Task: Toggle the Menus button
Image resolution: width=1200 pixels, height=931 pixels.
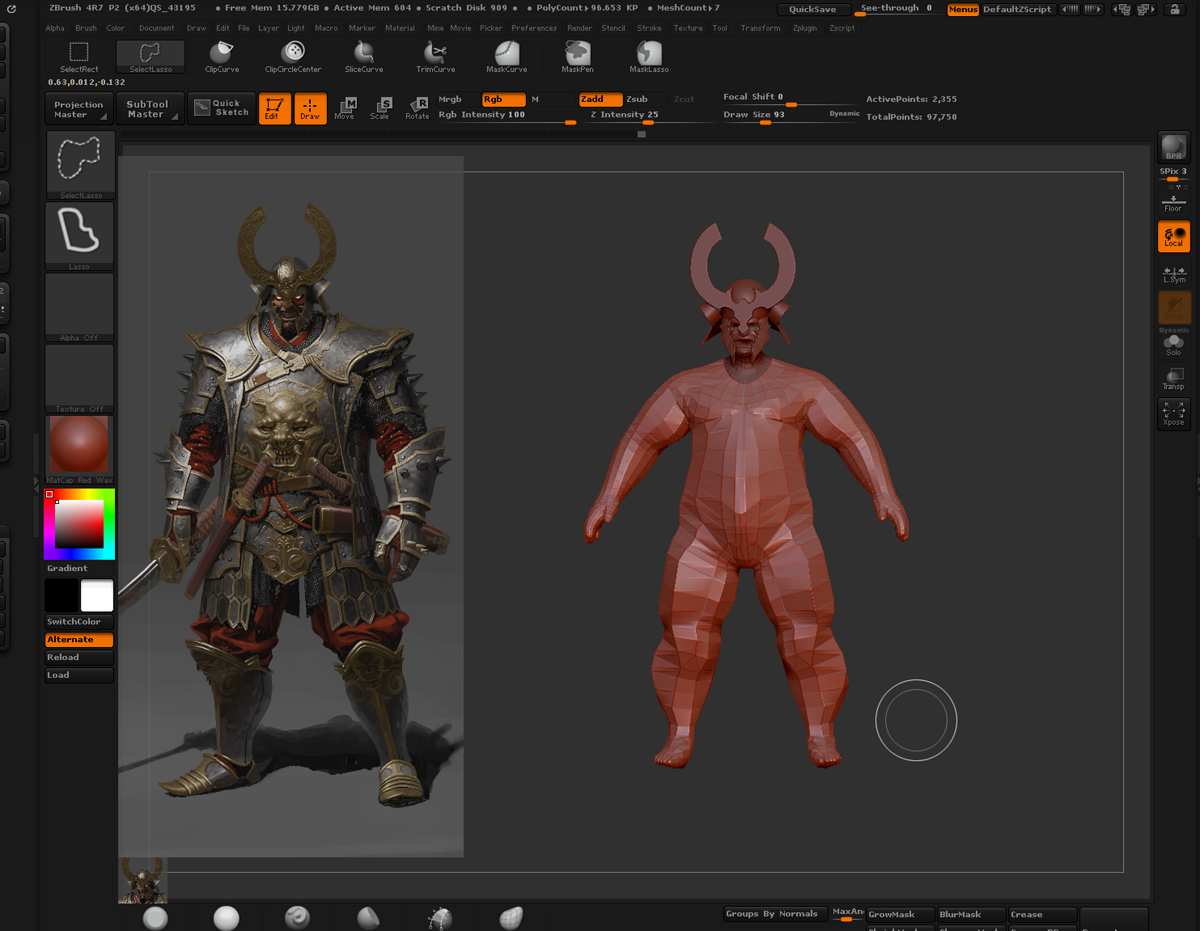Action: (963, 9)
